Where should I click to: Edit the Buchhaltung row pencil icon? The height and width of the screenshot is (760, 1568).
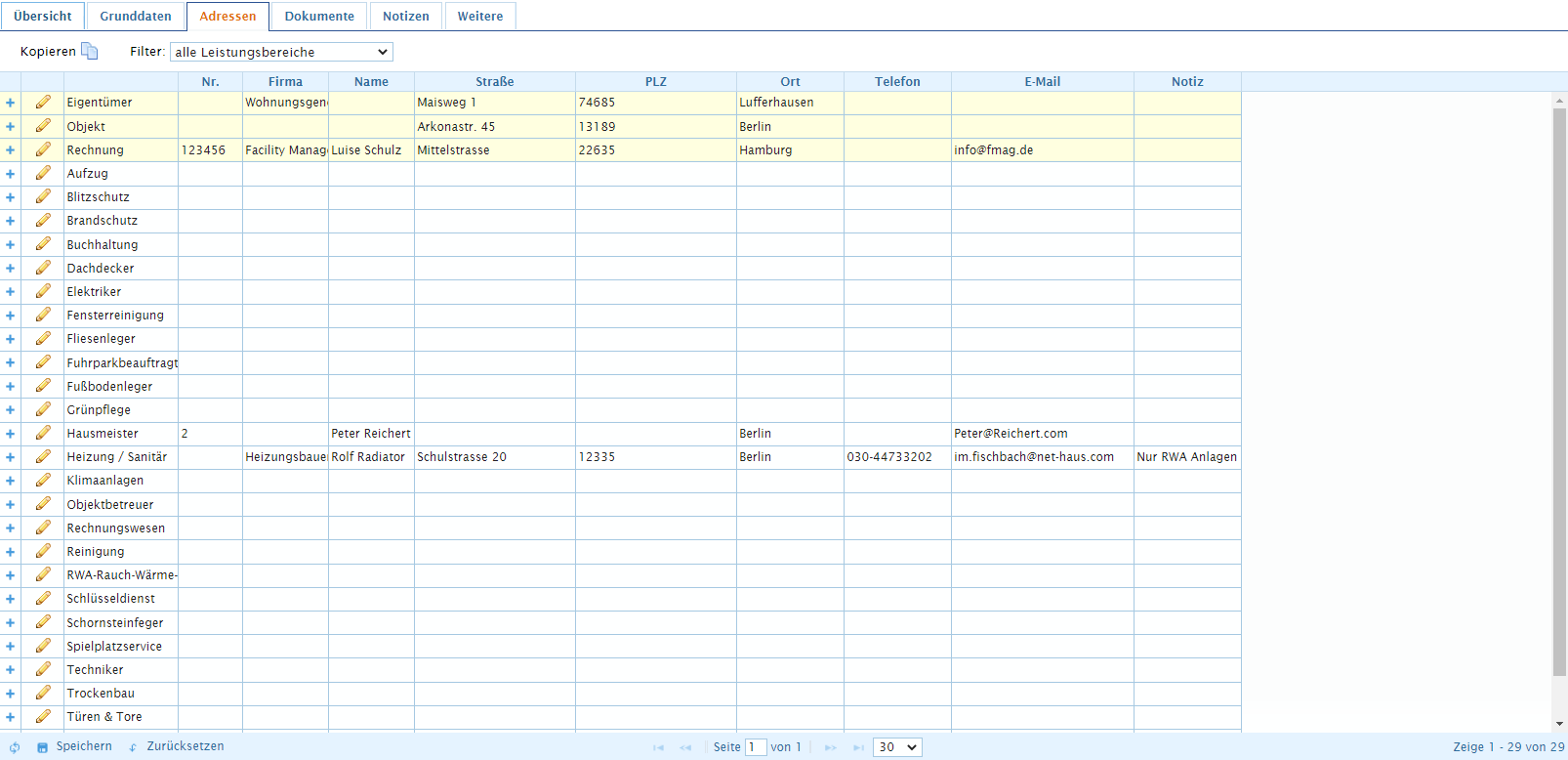(43, 244)
